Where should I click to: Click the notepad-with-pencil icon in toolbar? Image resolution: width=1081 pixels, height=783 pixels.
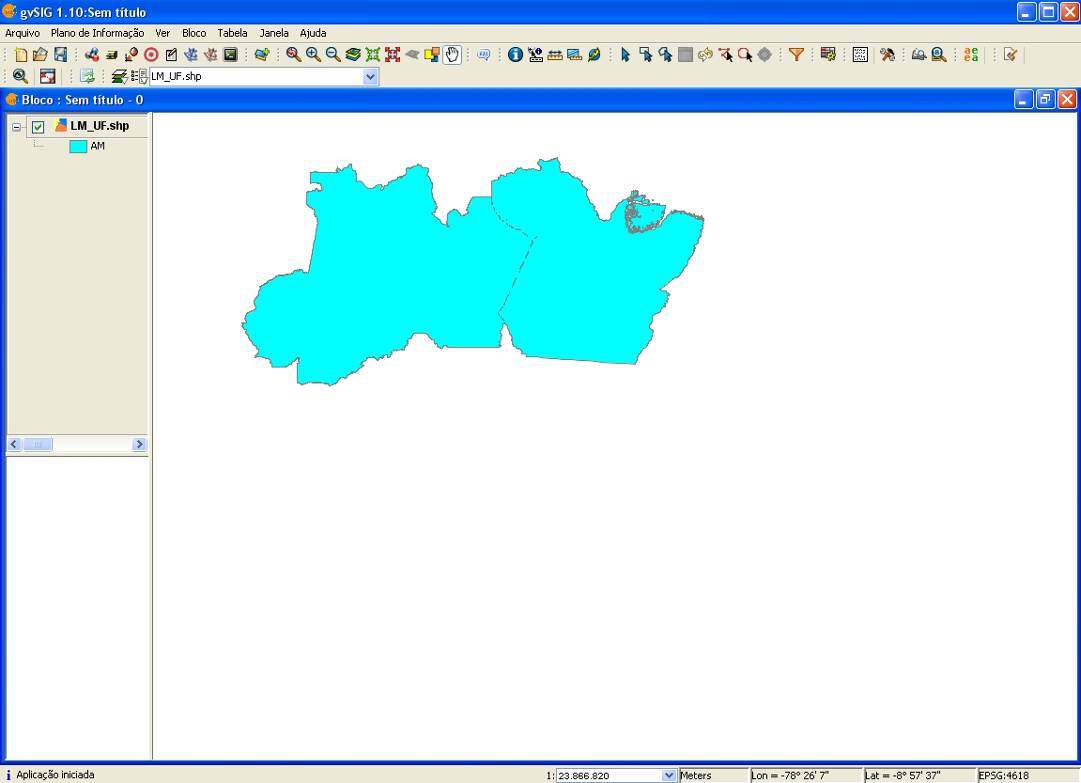[171, 54]
